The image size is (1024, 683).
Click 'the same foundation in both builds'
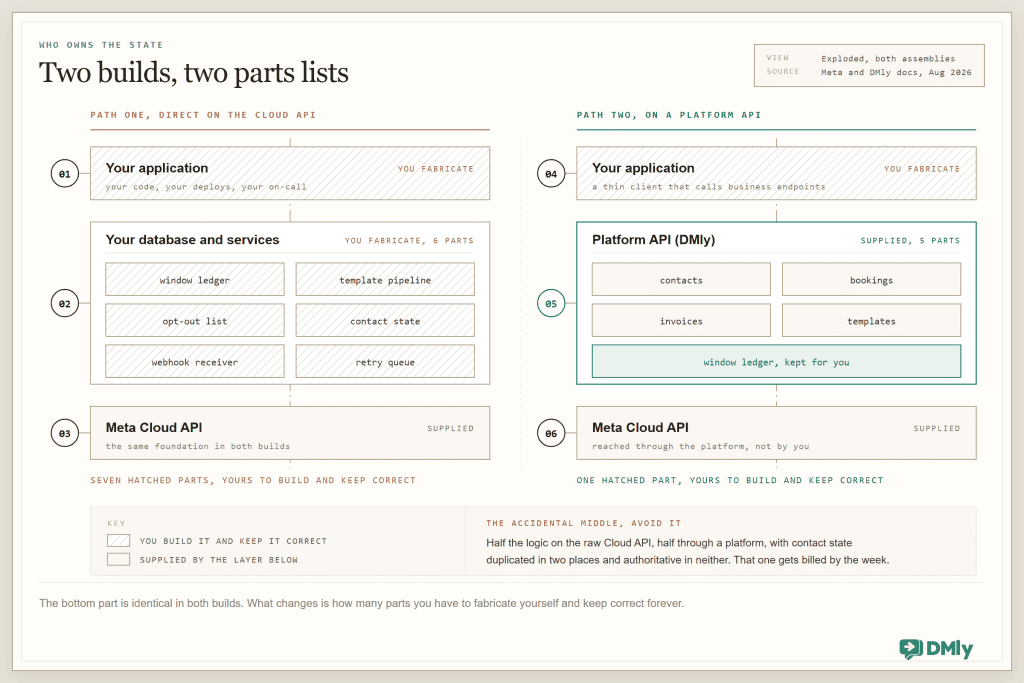click(198, 446)
